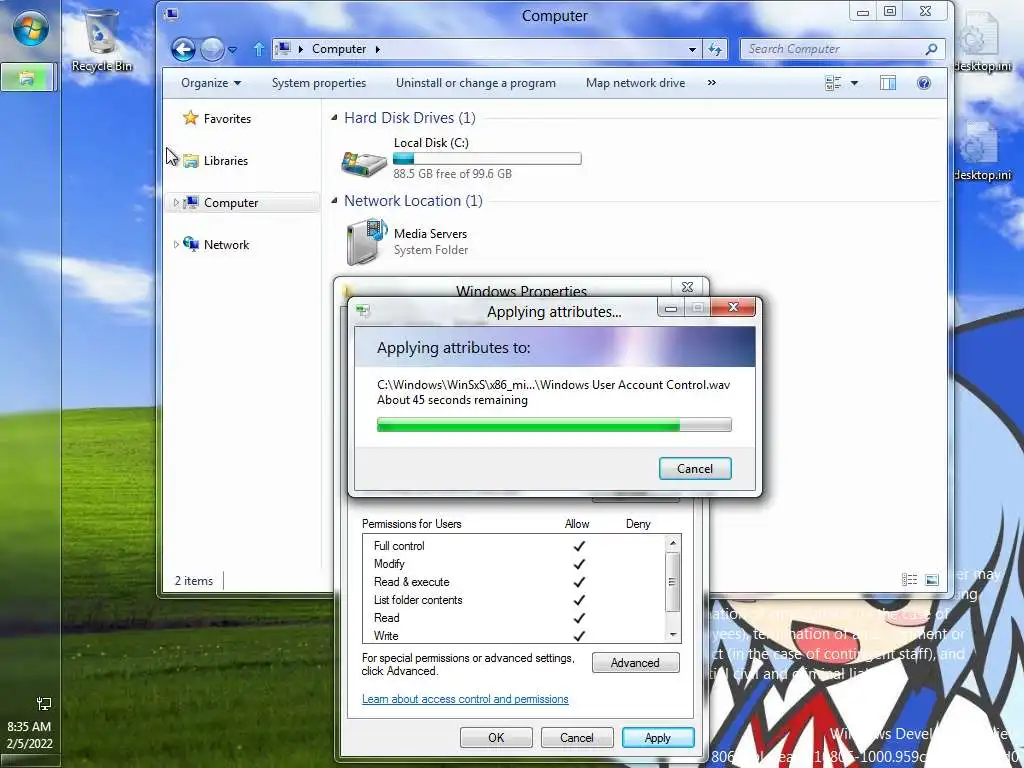Open System properties from toolbar
The height and width of the screenshot is (768, 1024).
319,83
